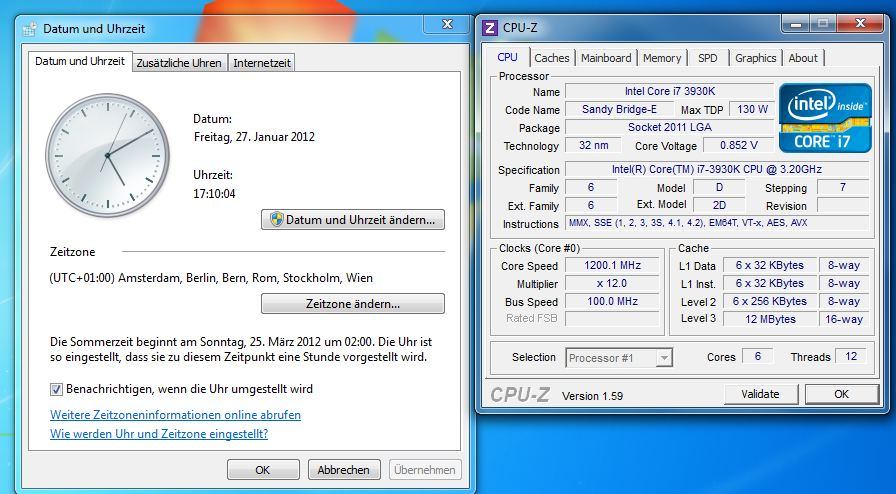Click the empty Rated FSB field
The image size is (896, 494).
612,319
